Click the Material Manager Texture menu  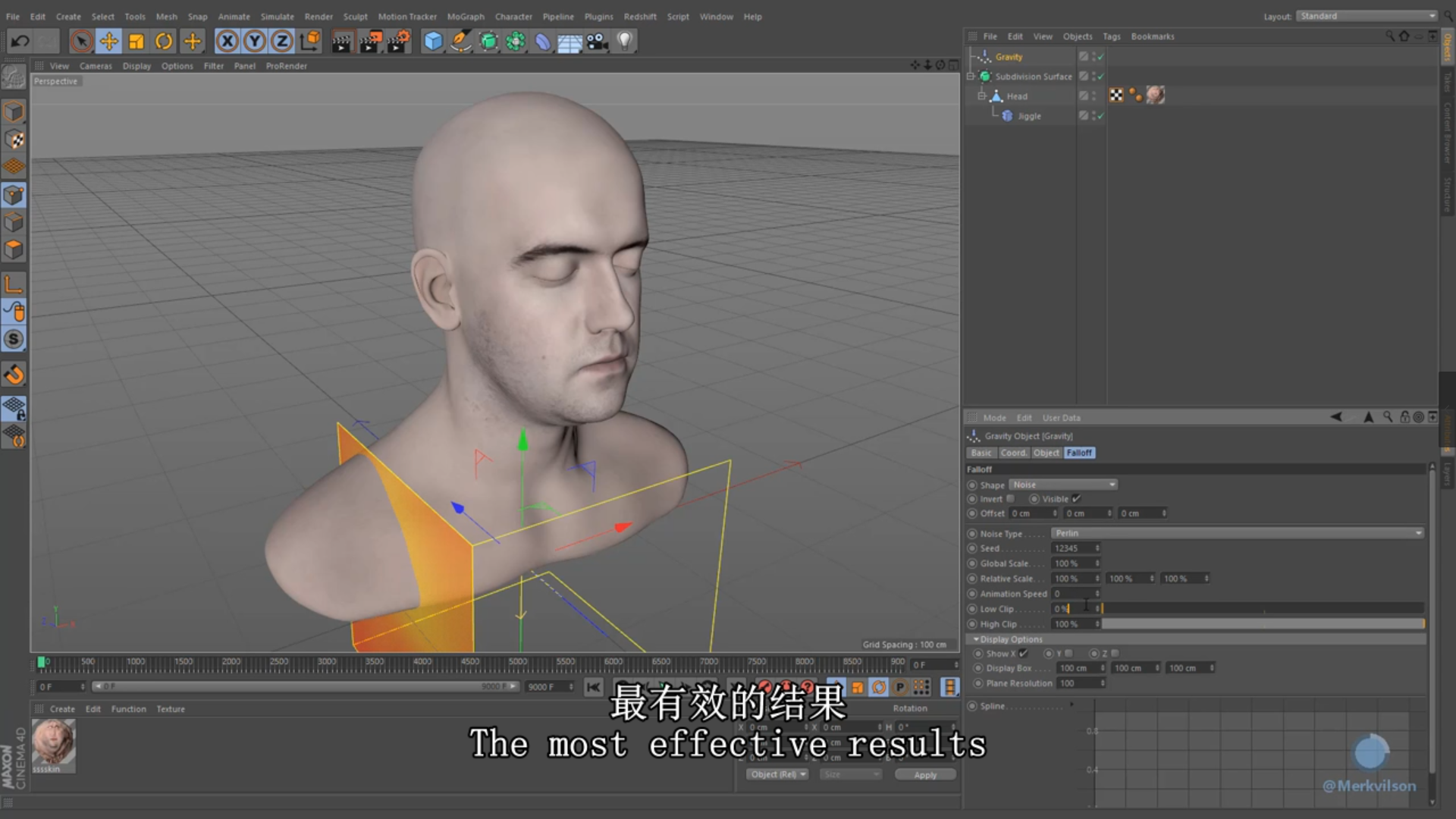click(171, 709)
